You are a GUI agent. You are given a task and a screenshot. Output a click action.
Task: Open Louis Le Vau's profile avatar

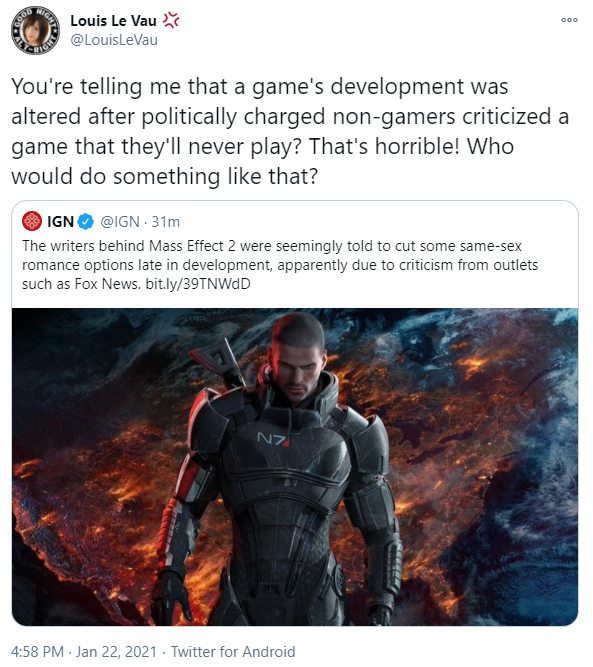point(35,30)
